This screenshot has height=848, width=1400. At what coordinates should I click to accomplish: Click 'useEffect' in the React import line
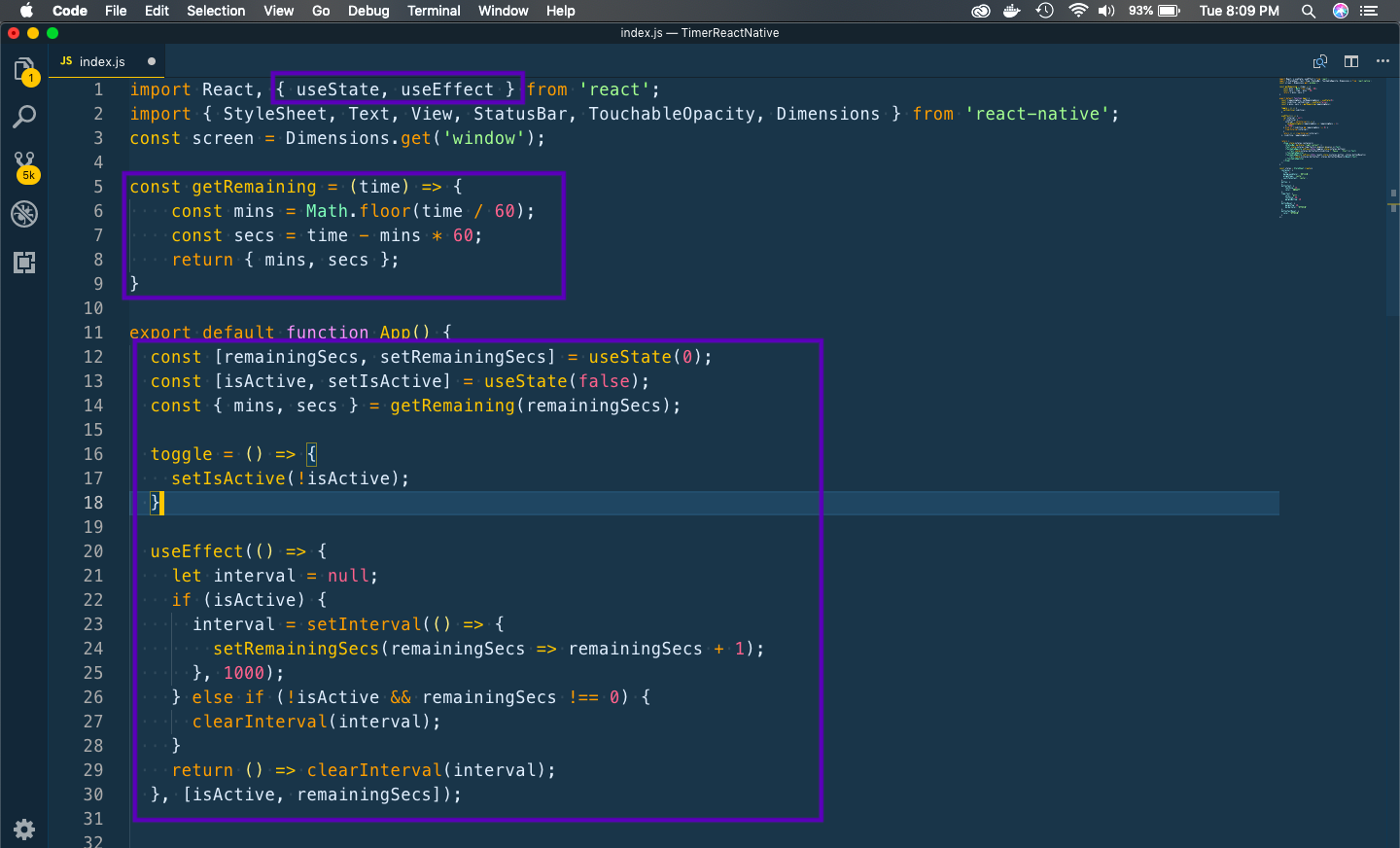447,89
